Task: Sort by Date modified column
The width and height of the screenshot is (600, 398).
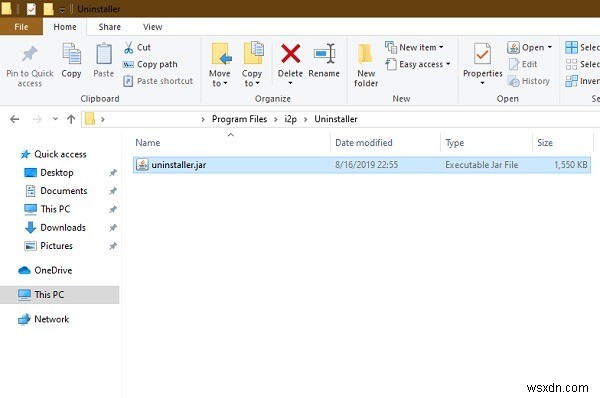Action: [x=364, y=143]
